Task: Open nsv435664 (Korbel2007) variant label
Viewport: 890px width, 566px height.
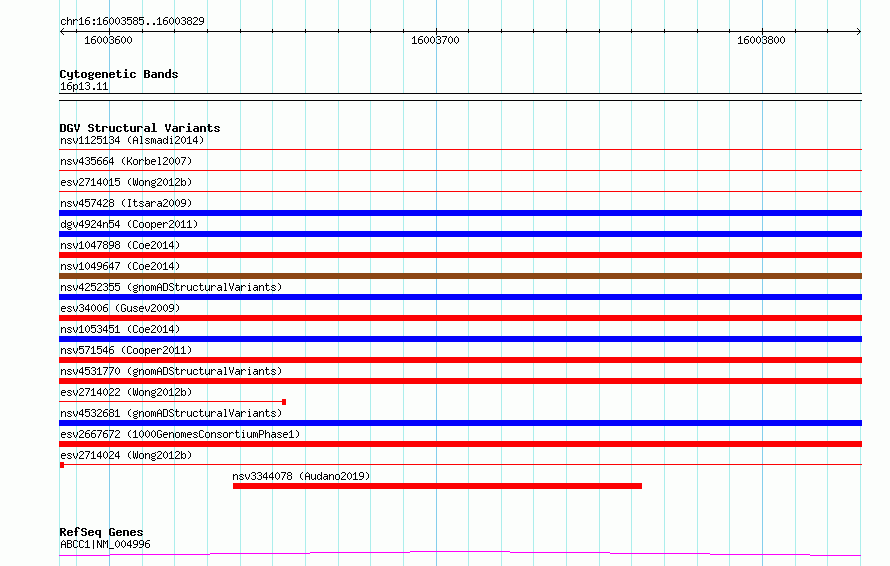Action: [x=126, y=161]
